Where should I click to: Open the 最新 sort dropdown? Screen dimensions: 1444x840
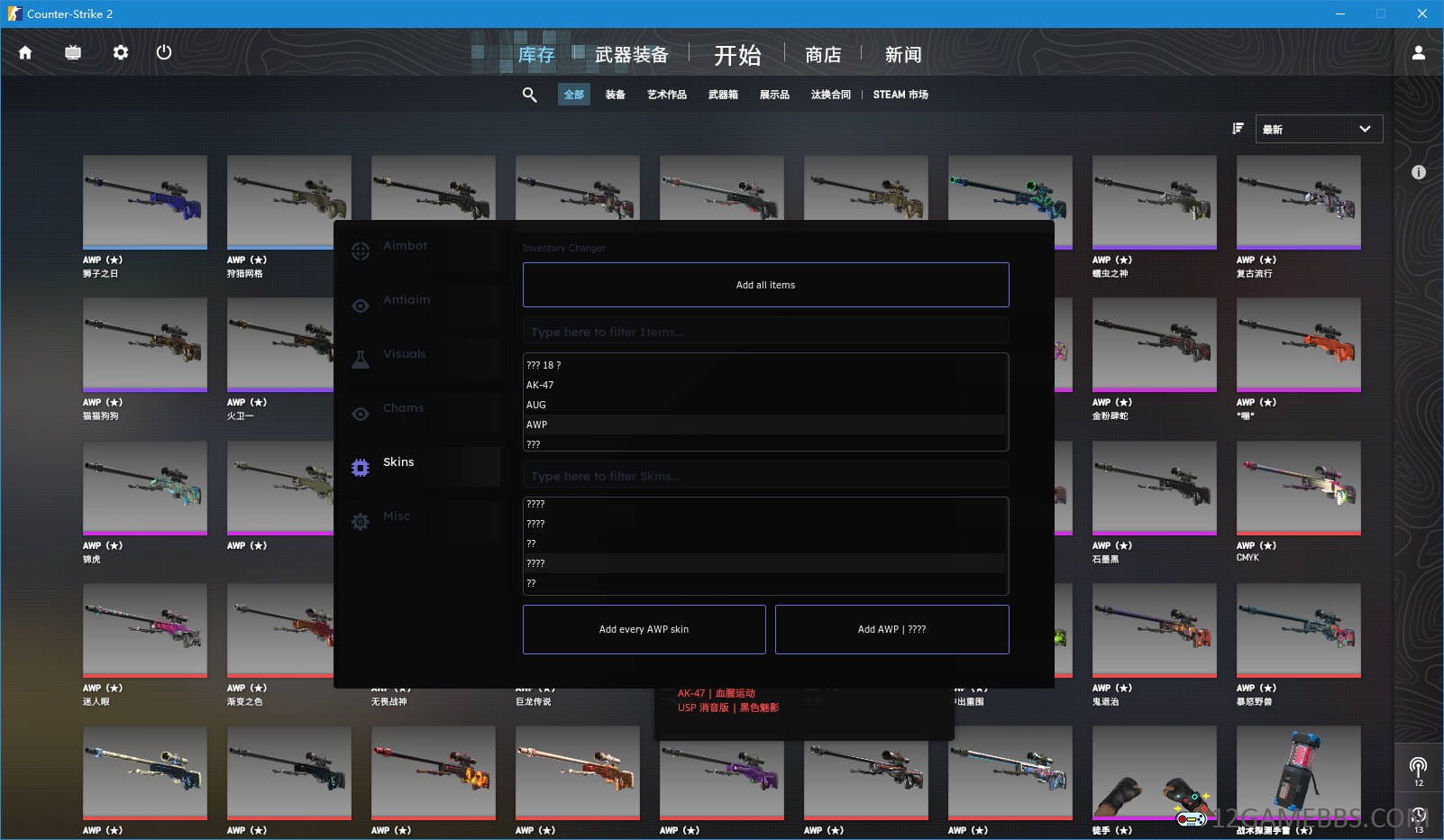[1319, 129]
